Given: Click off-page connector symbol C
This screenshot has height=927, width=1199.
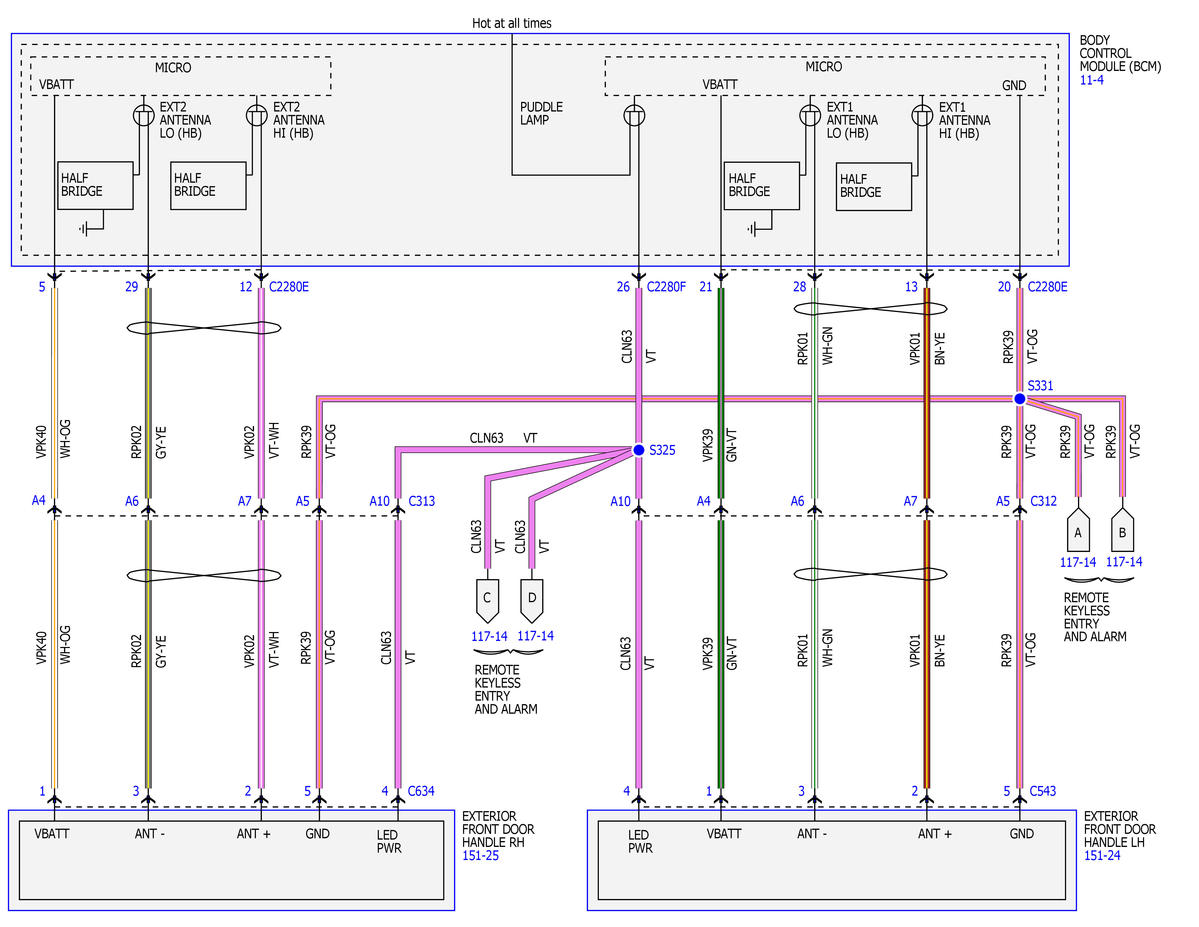Looking at the screenshot, I should pyautogui.click(x=487, y=600).
